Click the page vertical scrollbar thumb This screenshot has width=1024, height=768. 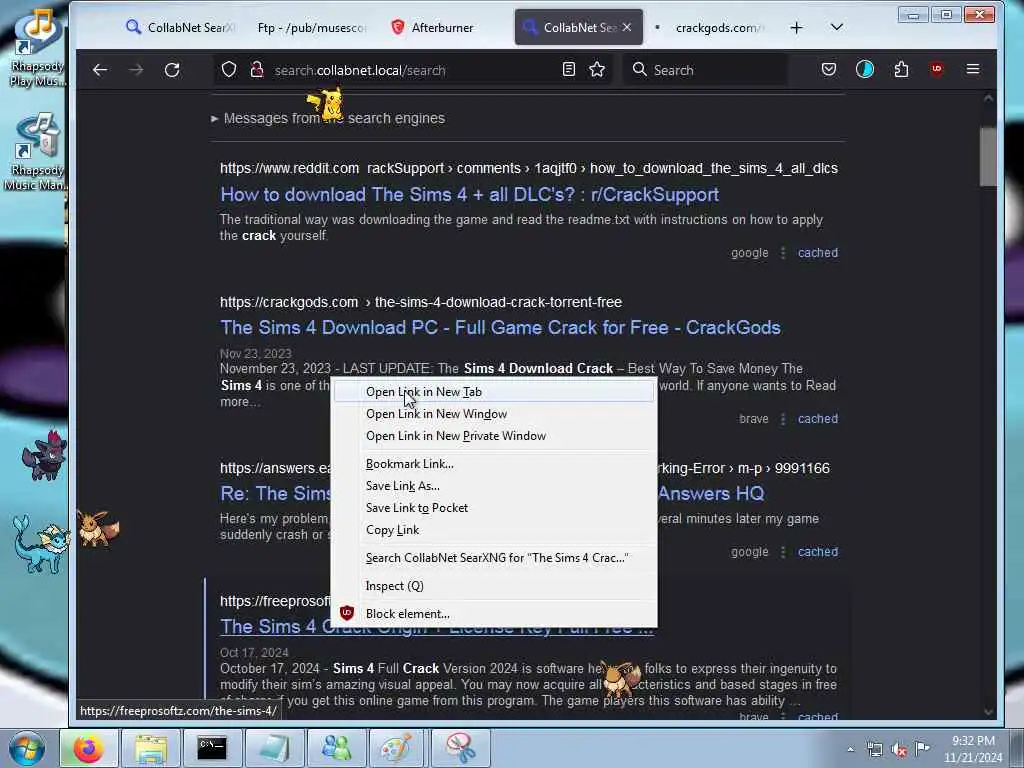tap(988, 157)
